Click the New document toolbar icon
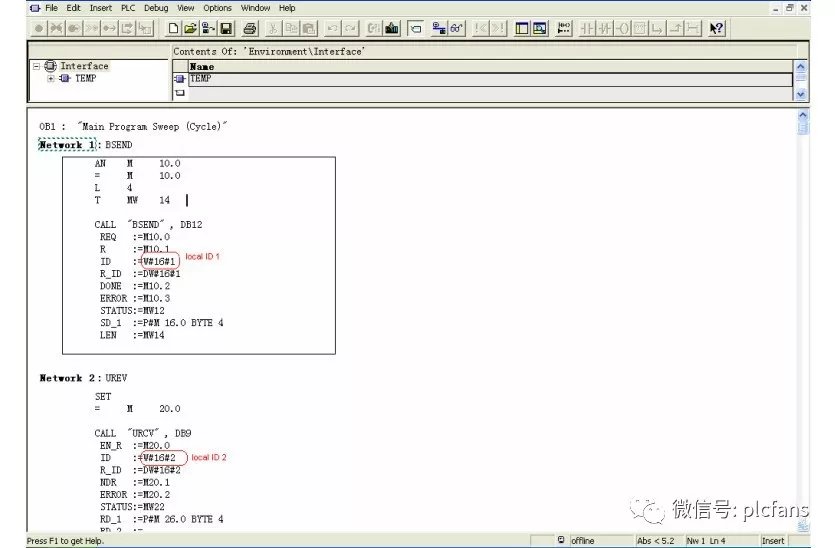 click(x=174, y=28)
